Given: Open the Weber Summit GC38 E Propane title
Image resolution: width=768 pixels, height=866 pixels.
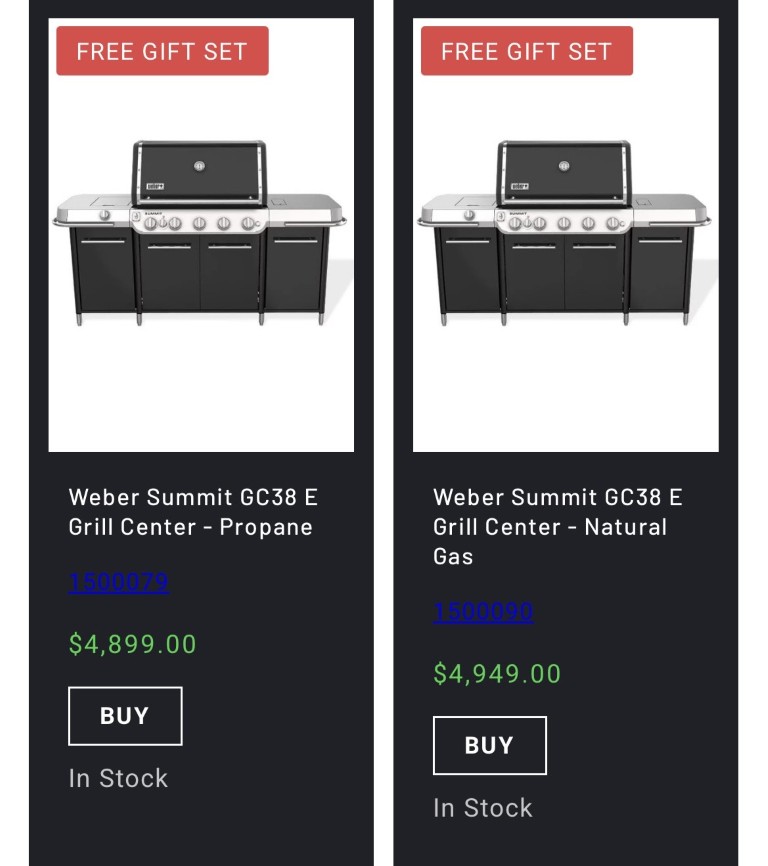Looking at the screenshot, I should coord(193,511).
